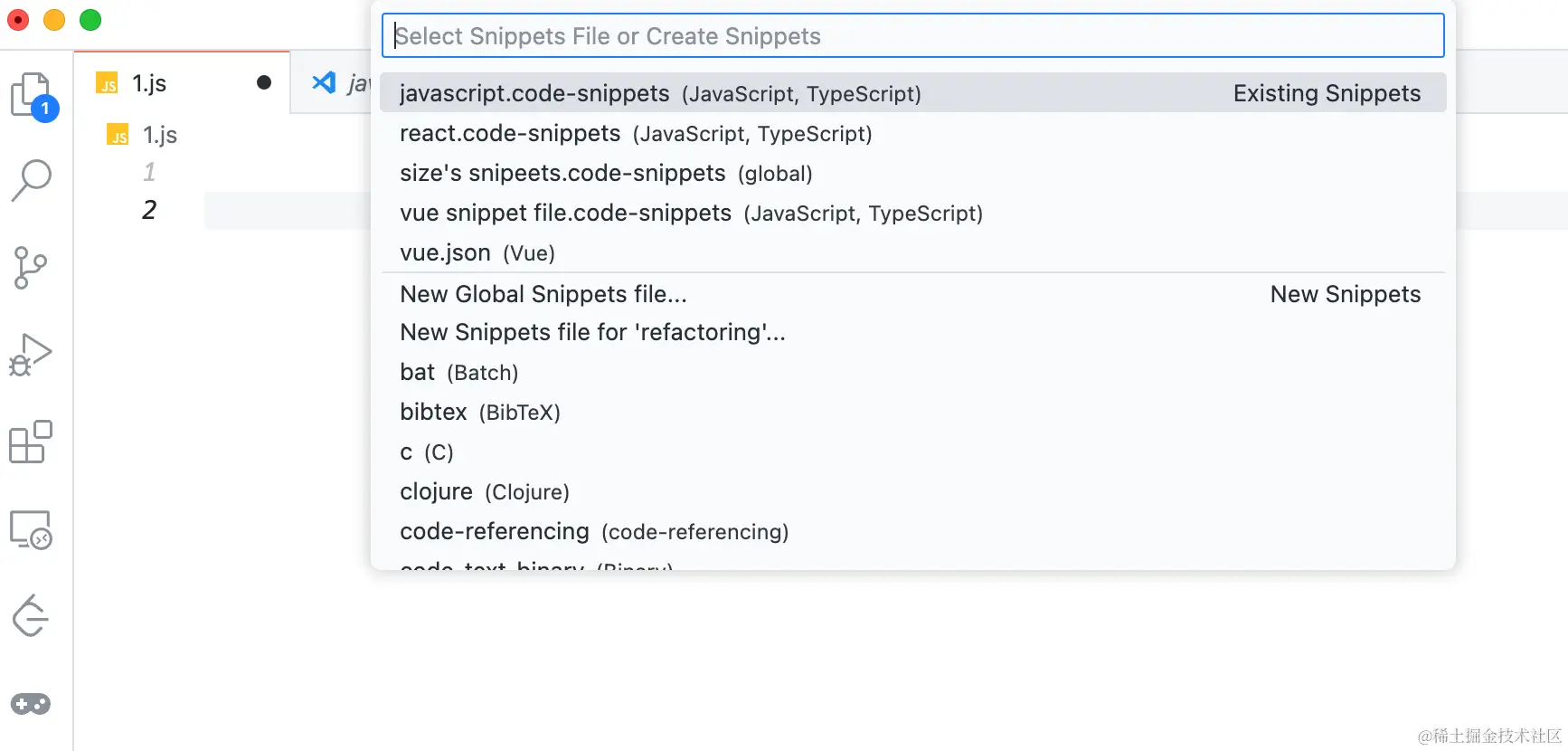Click the snippets search input field
Screen dimensions: 1568x751
912,36
